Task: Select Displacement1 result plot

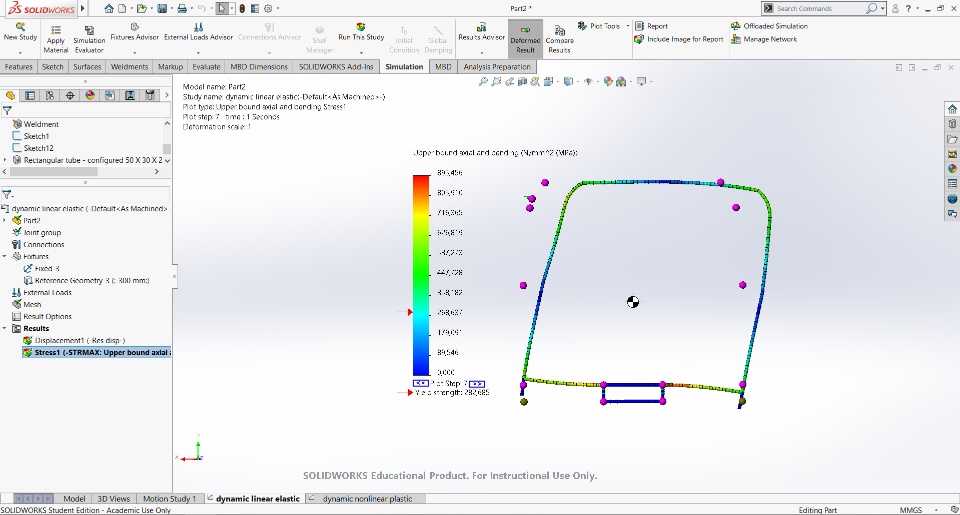Action: (x=73, y=340)
